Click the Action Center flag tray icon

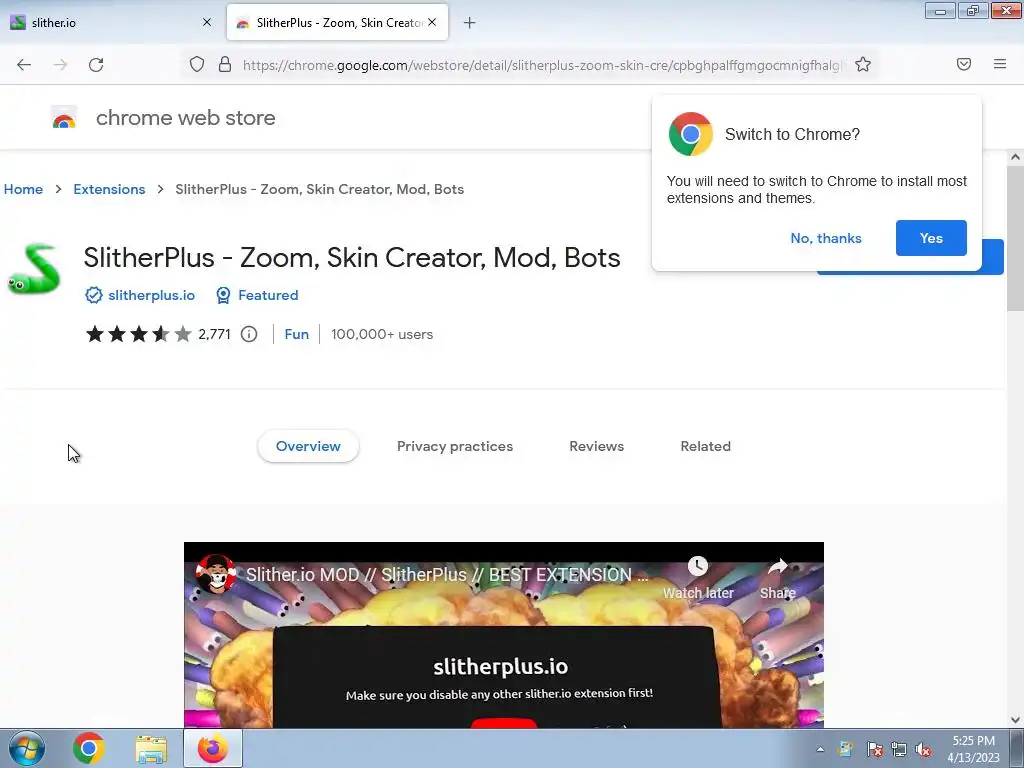[x=874, y=749]
